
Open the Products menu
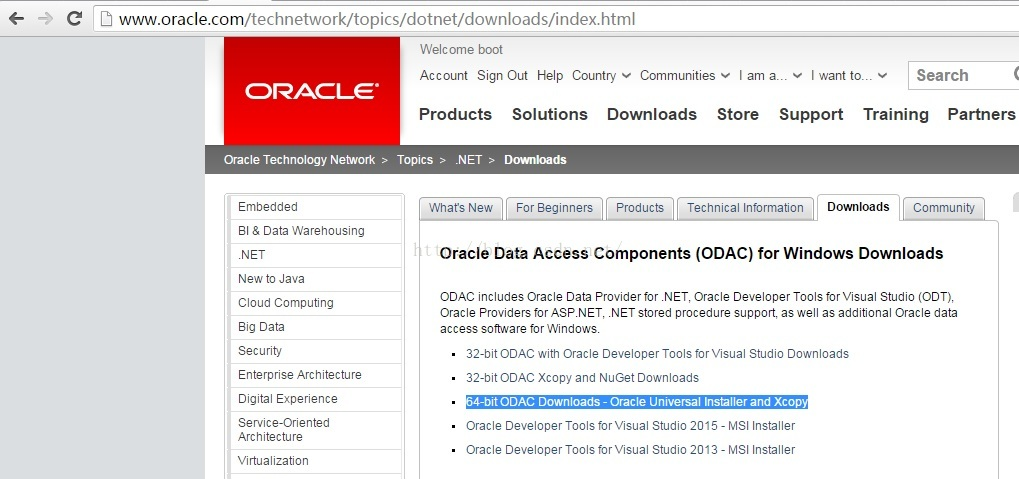[456, 114]
